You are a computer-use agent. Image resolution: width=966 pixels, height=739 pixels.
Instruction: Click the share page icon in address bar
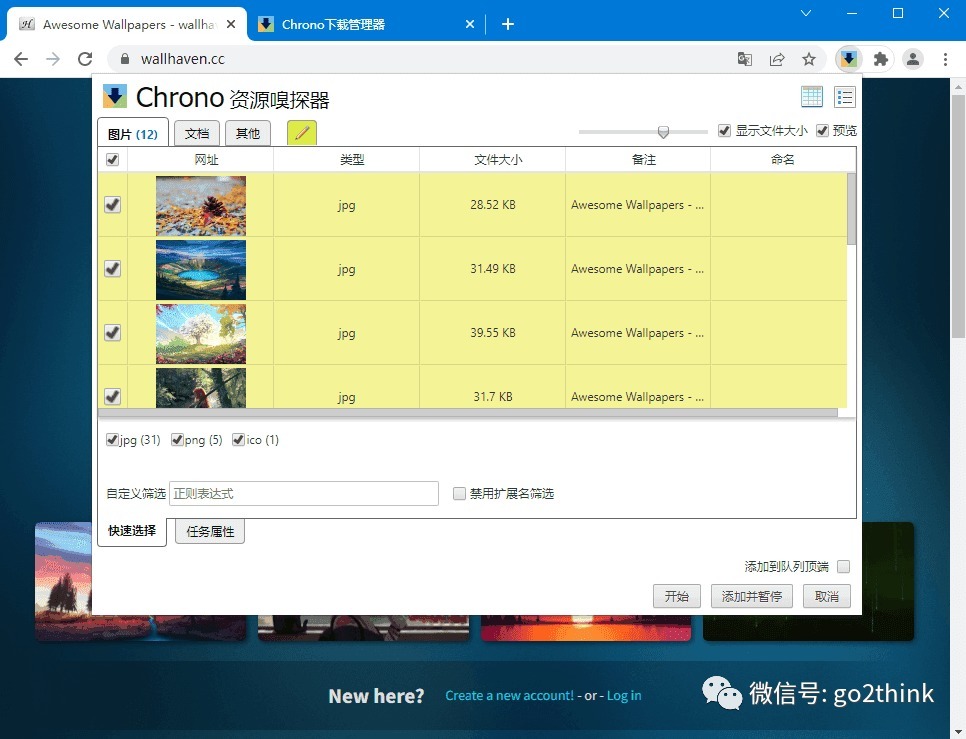coord(777,59)
